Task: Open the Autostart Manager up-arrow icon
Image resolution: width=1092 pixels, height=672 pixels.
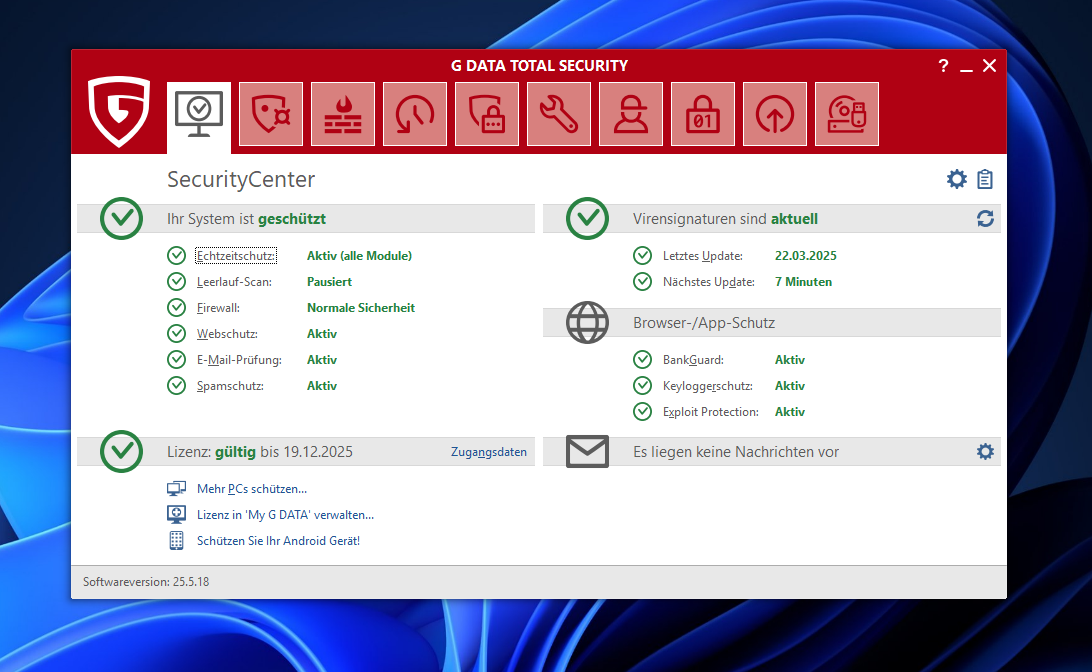Action: tap(775, 114)
